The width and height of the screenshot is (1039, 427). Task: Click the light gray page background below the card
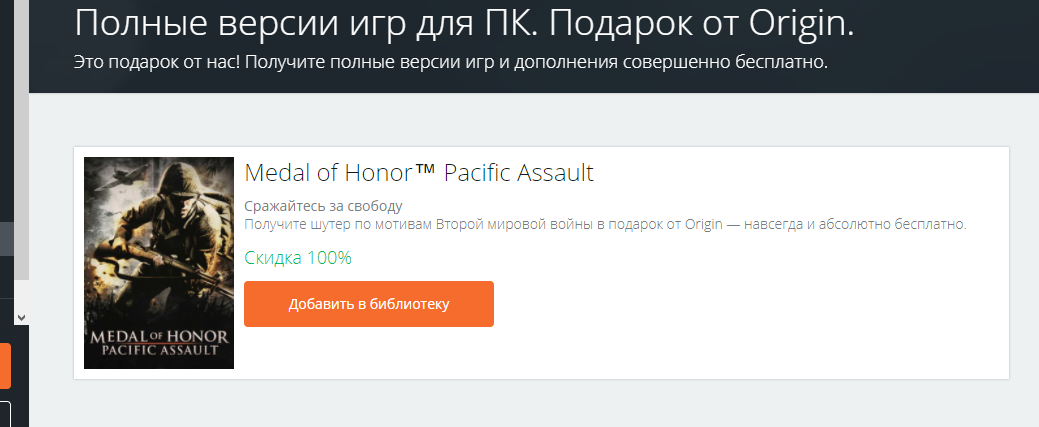pyautogui.click(x=540, y=405)
